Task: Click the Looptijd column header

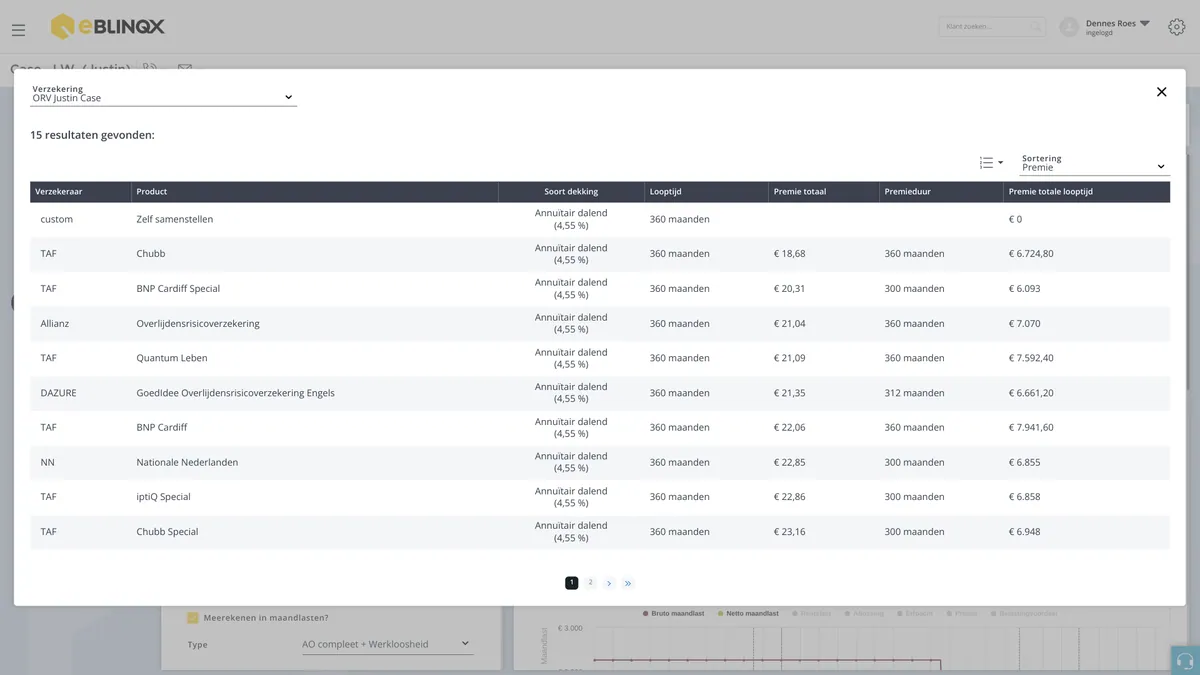Action: click(x=707, y=192)
